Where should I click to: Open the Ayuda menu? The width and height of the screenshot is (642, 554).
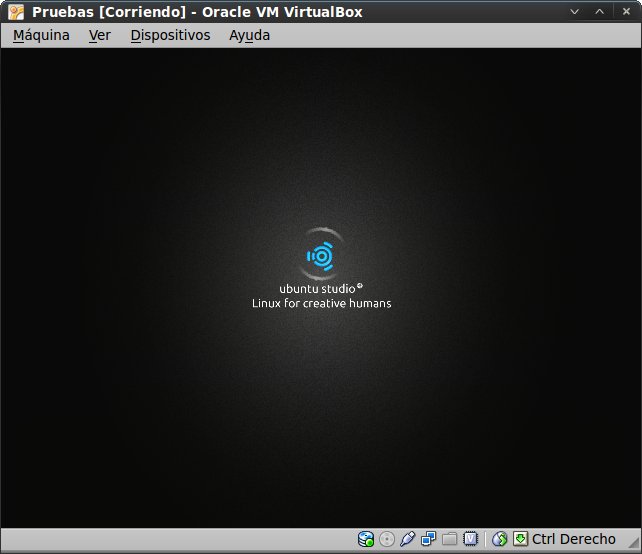(249, 35)
